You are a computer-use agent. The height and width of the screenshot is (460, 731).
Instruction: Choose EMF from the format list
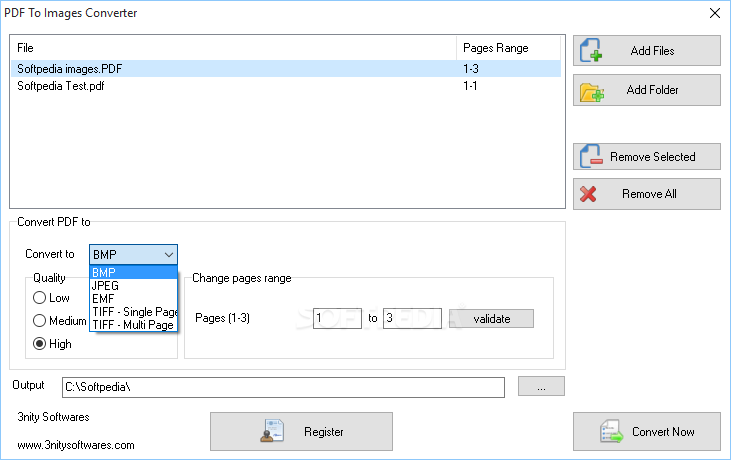133,298
